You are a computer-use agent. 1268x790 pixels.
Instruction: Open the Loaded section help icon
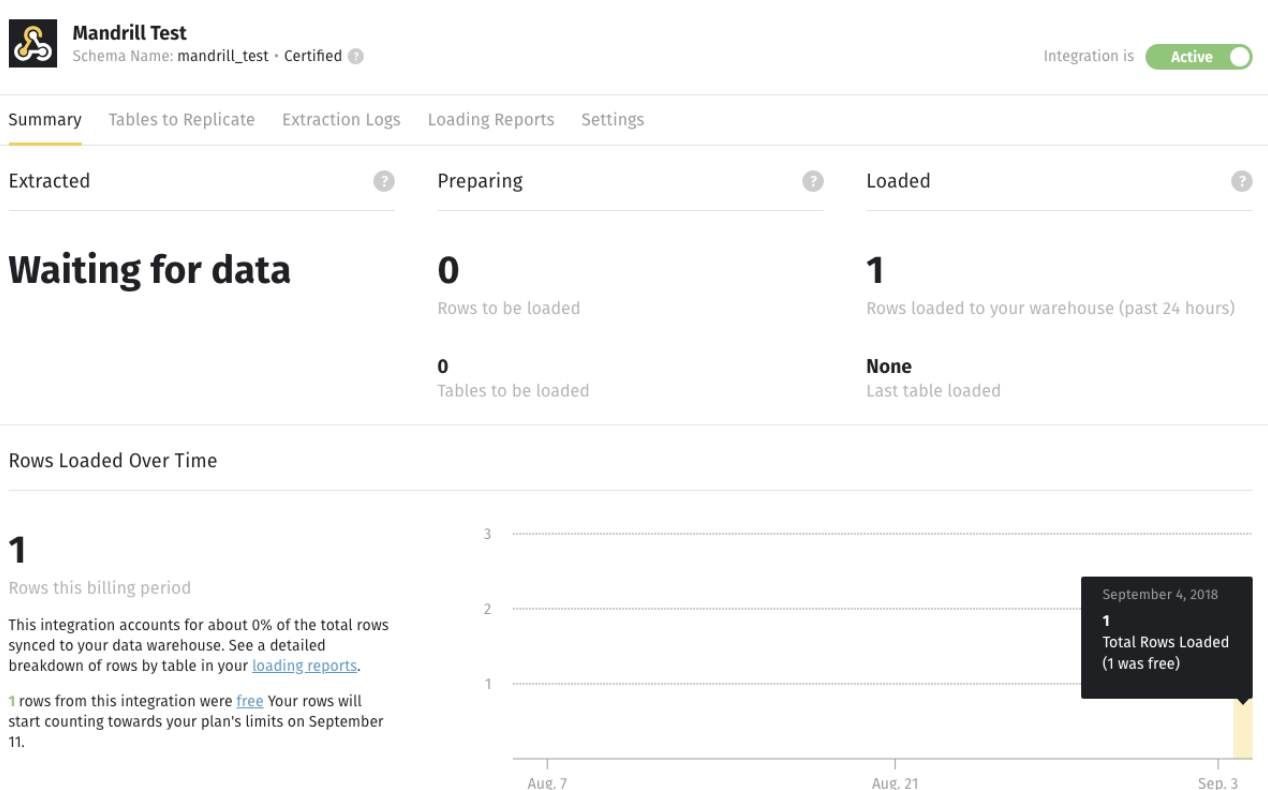[1241, 181]
